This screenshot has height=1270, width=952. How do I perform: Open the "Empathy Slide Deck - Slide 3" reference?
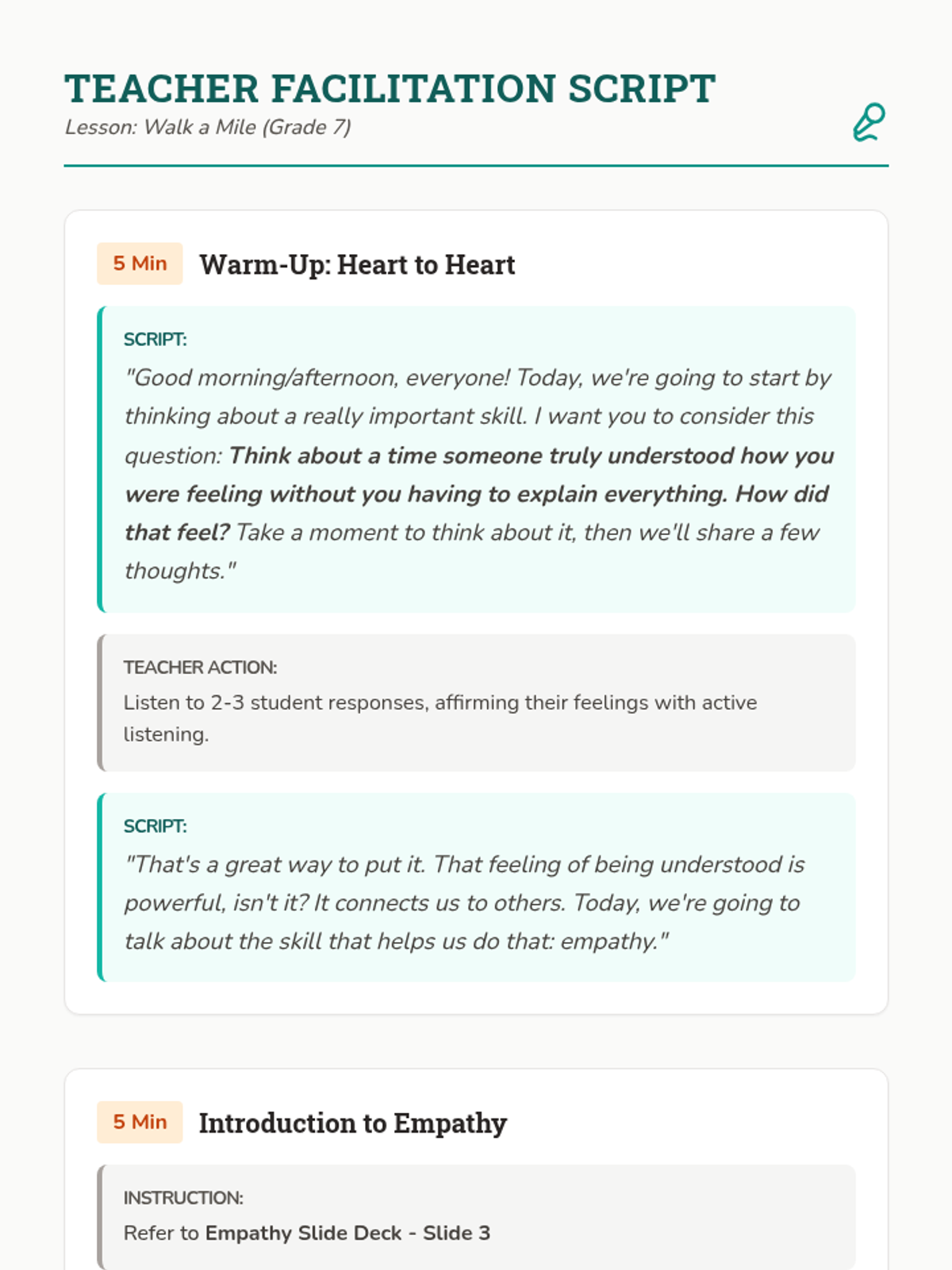[x=347, y=1233]
